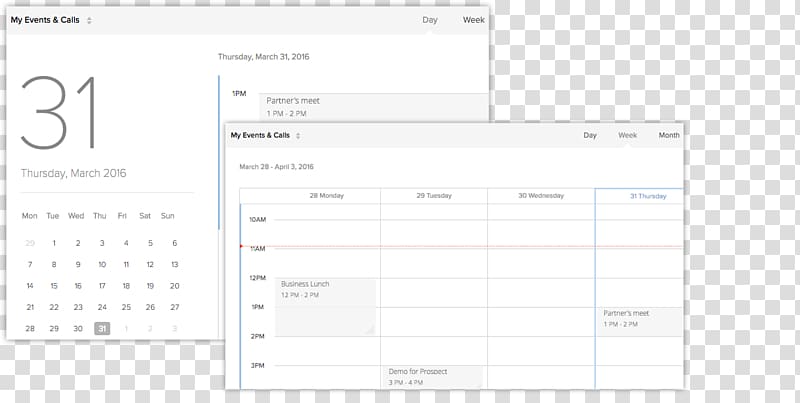Image resolution: width=800 pixels, height=403 pixels.
Task: Click the red current-time marker line
Action: pyautogui.click(x=460, y=246)
